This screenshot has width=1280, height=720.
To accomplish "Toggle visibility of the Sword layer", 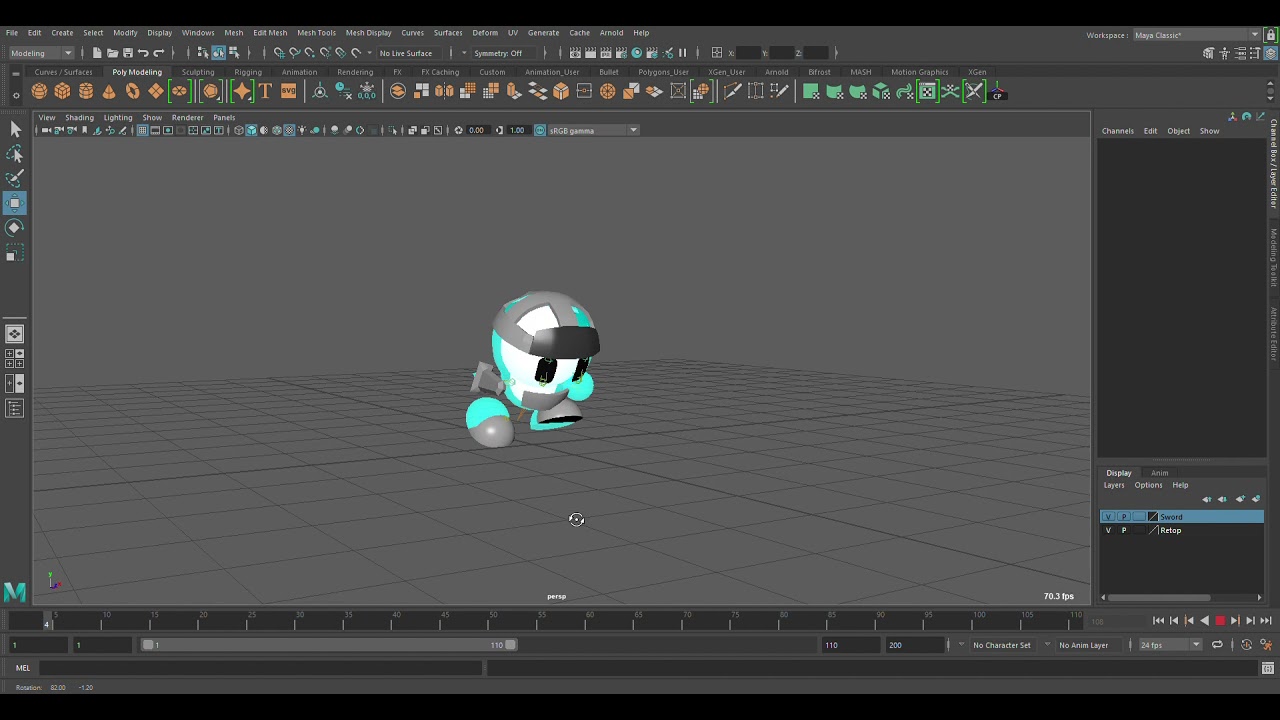I will [1108, 517].
